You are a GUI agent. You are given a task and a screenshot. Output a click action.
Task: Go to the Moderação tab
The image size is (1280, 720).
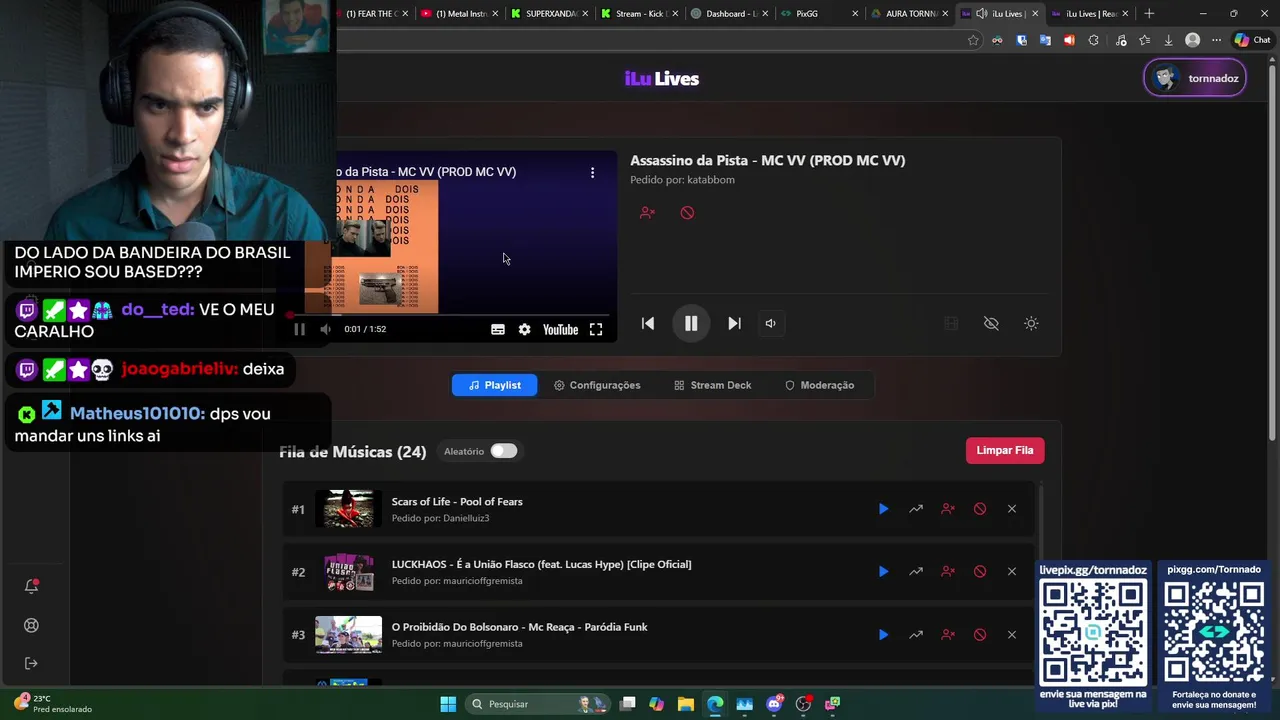[819, 385]
